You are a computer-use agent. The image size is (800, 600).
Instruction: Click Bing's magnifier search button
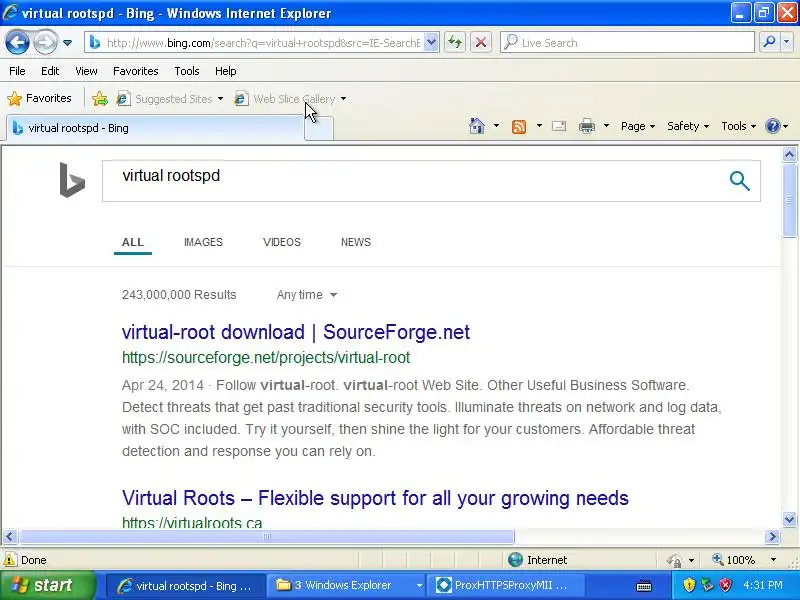(x=739, y=181)
